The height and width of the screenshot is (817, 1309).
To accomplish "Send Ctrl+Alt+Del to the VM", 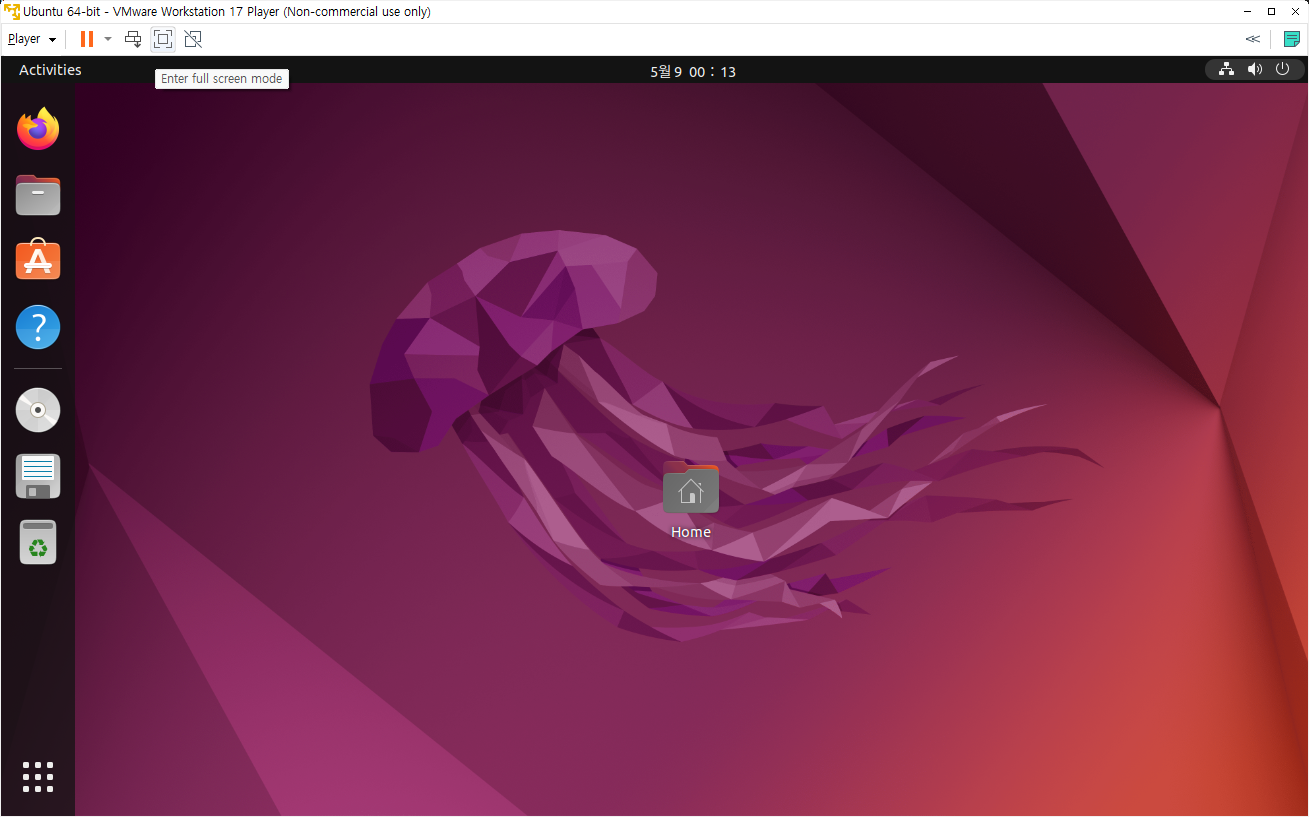I will click(x=133, y=39).
